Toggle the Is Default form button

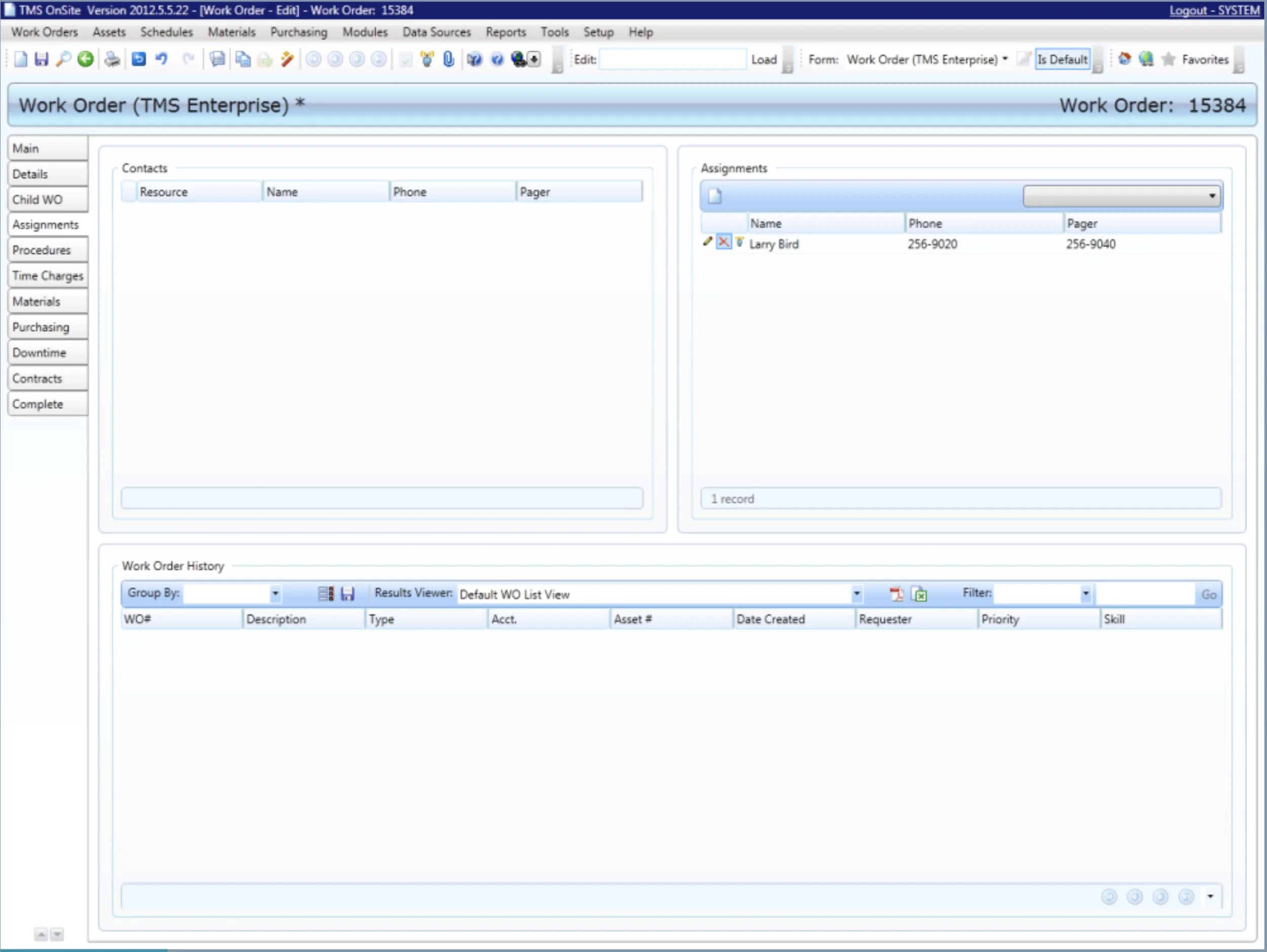coord(1062,60)
